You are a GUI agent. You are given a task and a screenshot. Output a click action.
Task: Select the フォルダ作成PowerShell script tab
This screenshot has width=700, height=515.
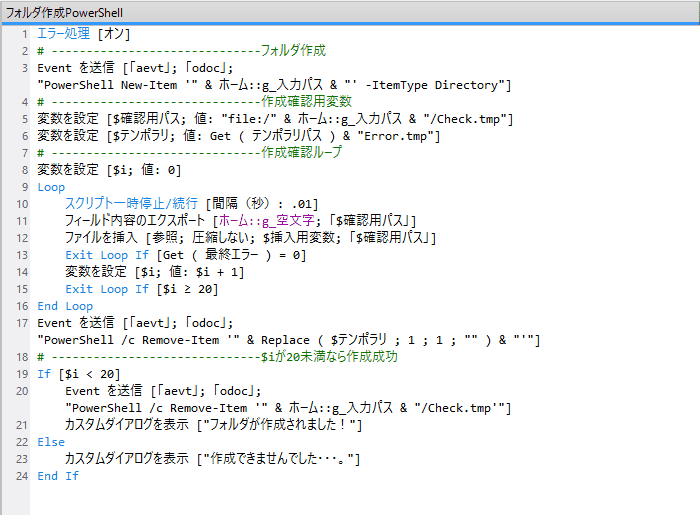[64, 12]
